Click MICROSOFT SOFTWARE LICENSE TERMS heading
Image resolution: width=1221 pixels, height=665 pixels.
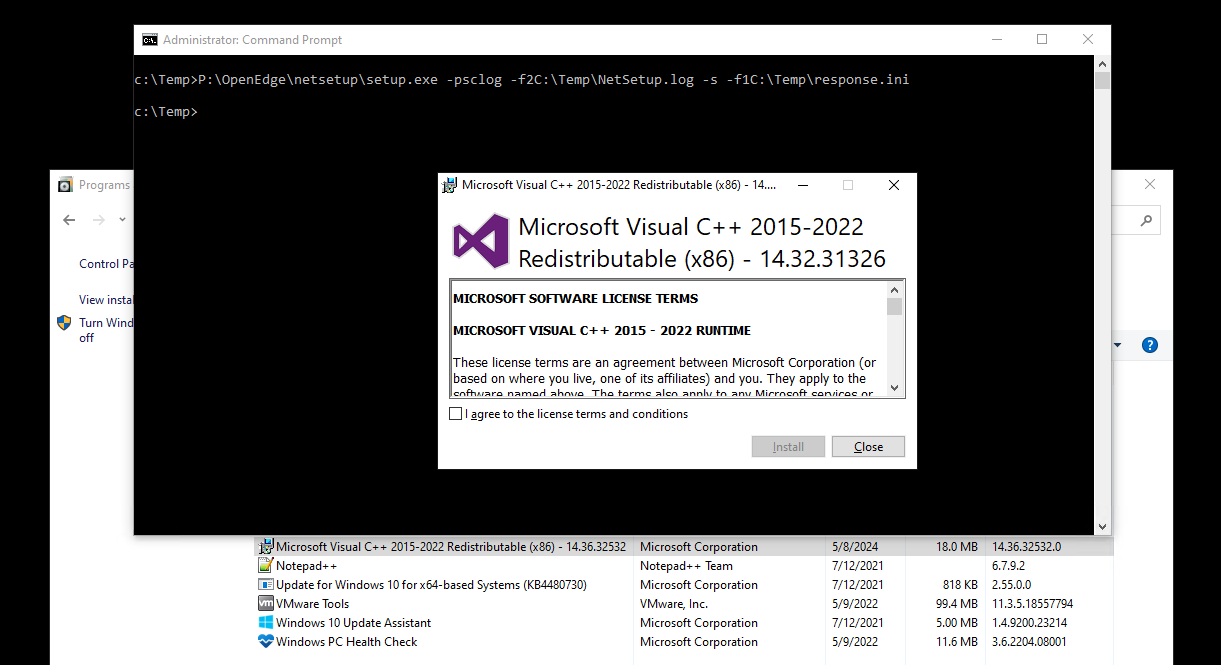click(576, 298)
